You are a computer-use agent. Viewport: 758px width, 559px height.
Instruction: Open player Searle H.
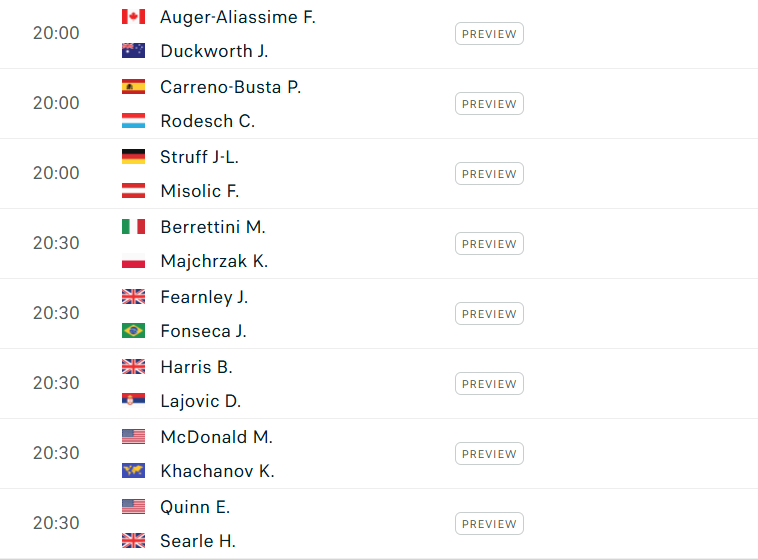(x=198, y=541)
